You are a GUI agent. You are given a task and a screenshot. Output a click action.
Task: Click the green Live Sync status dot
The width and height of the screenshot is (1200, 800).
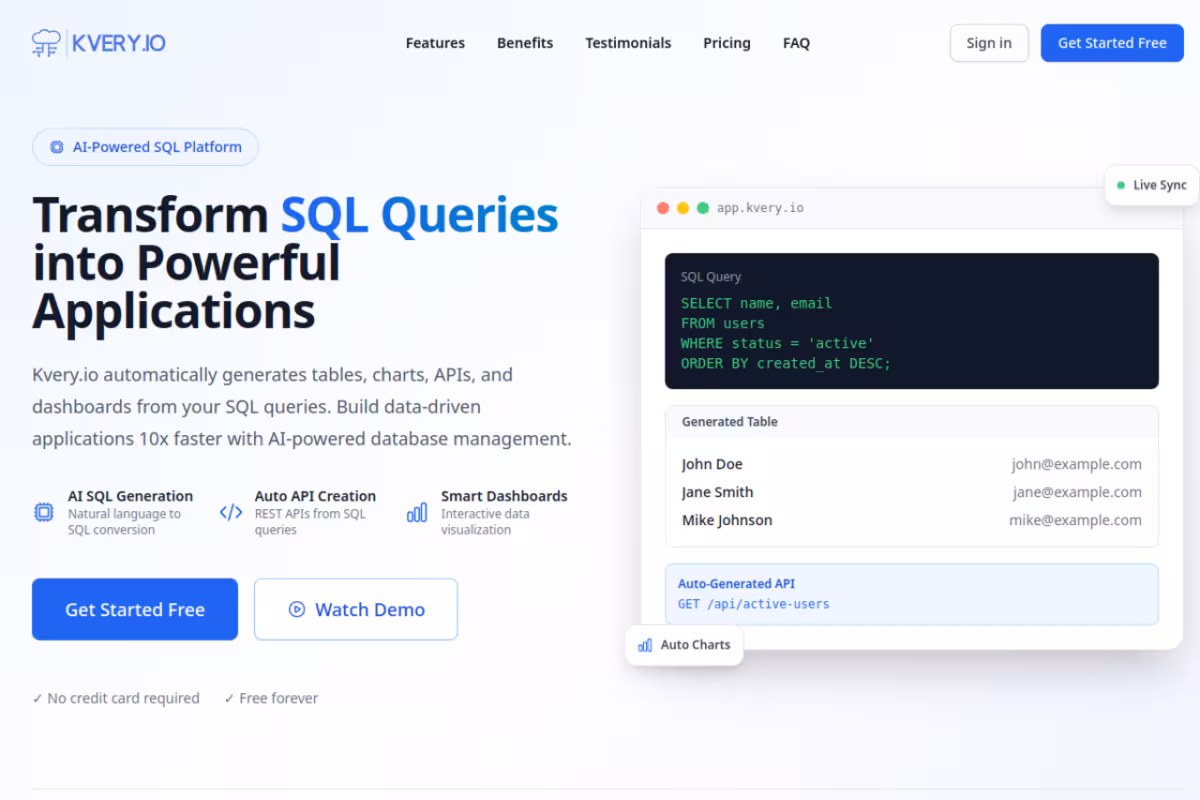click(x=1122, y=185)
